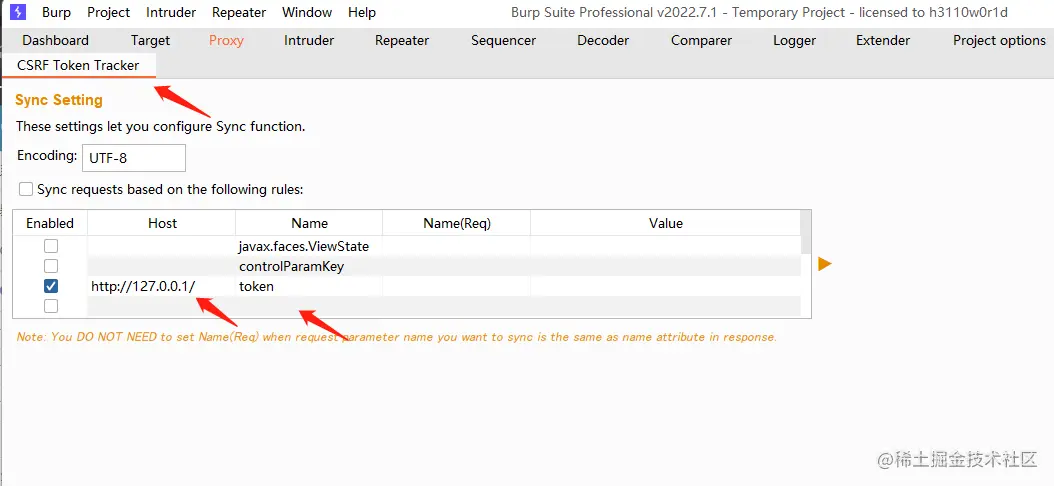Viewport: 1054px width, 486px height.
Task: Open the Sequencer tab
Action: click(x=503, y=40)
